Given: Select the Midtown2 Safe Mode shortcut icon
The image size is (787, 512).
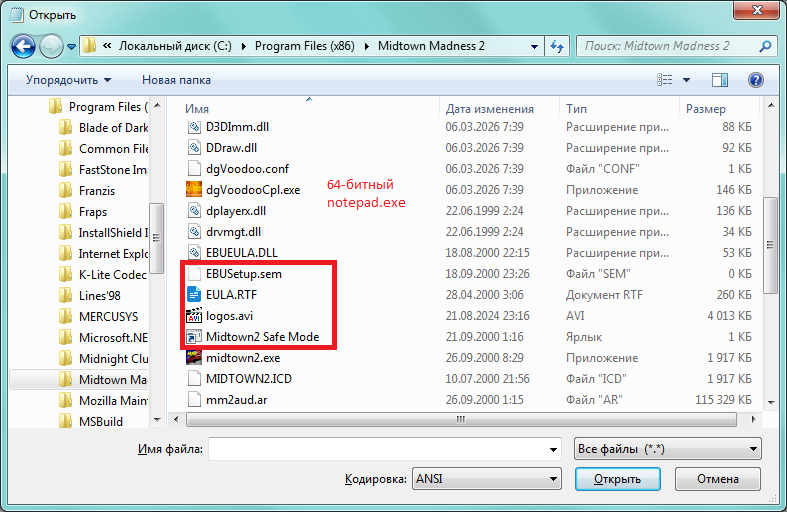Looking at the screenshot, I should (194, 337).
